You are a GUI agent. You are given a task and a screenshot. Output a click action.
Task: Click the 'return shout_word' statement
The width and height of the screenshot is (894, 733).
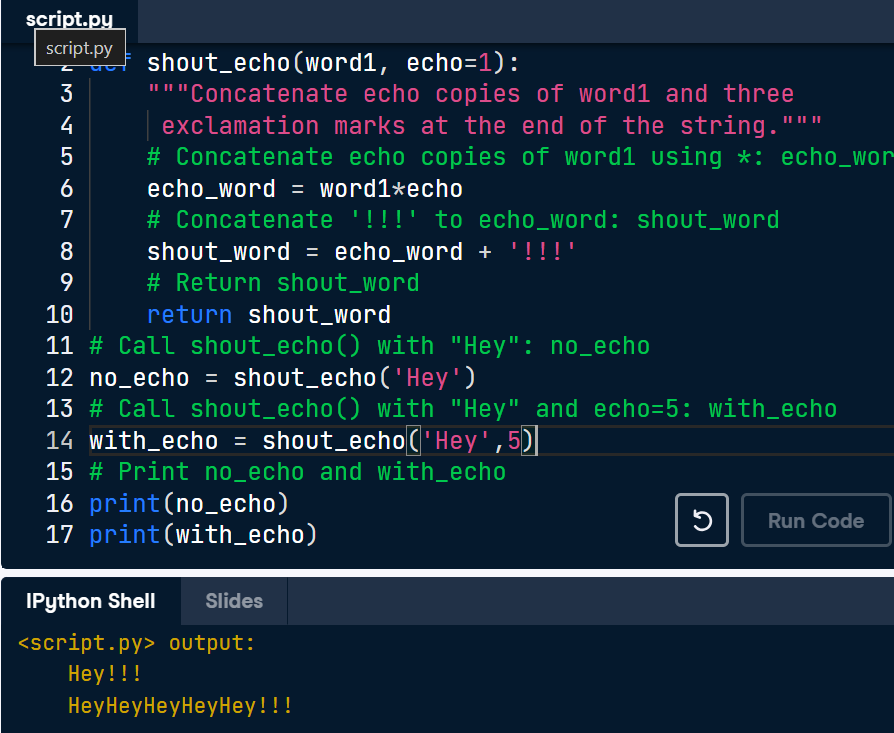pyautogui.click(x=269, y=315)
